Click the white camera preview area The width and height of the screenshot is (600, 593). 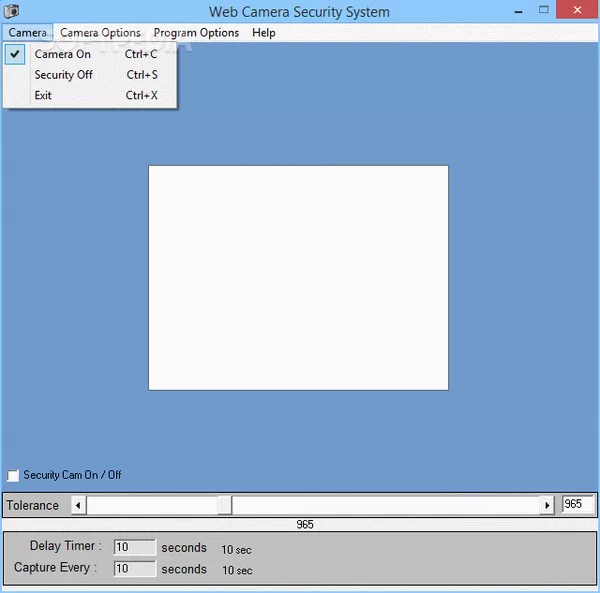[298, 277]
